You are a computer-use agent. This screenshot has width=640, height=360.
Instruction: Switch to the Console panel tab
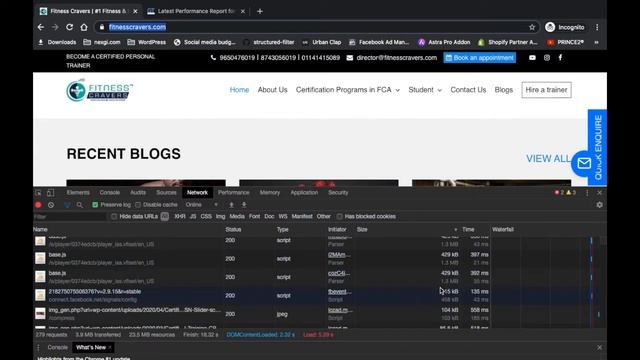point(110,193)
